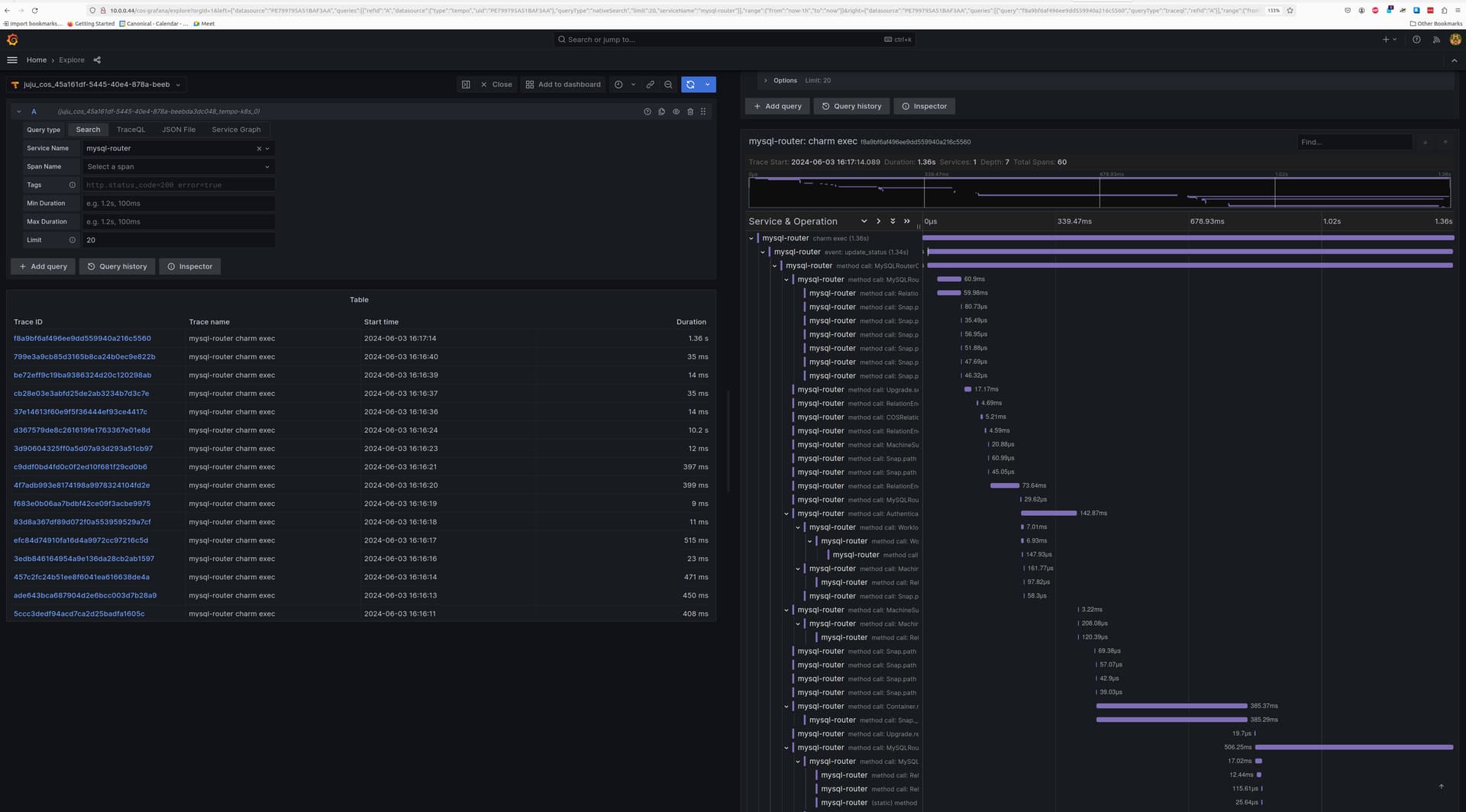The width and height of the screenshot is (1466, 812).
Task: Click the blue run query refresh button
Action: [690, 85]
